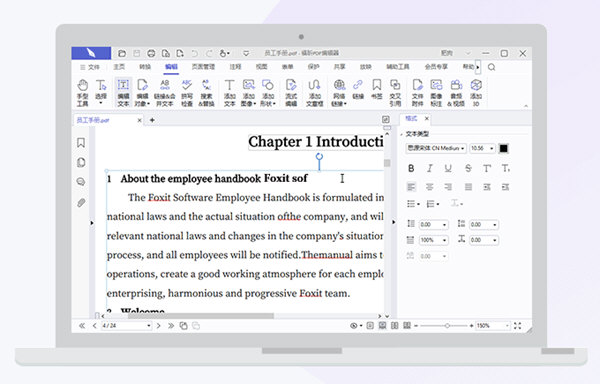Open the Attachments paperclip panel in sidebar
The width and height of the screenshot is (600, 384).
(81, 202)
